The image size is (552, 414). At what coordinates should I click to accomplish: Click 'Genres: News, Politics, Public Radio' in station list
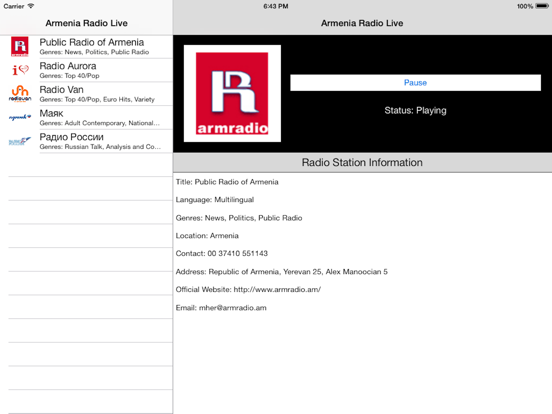(x=94, y=52)
